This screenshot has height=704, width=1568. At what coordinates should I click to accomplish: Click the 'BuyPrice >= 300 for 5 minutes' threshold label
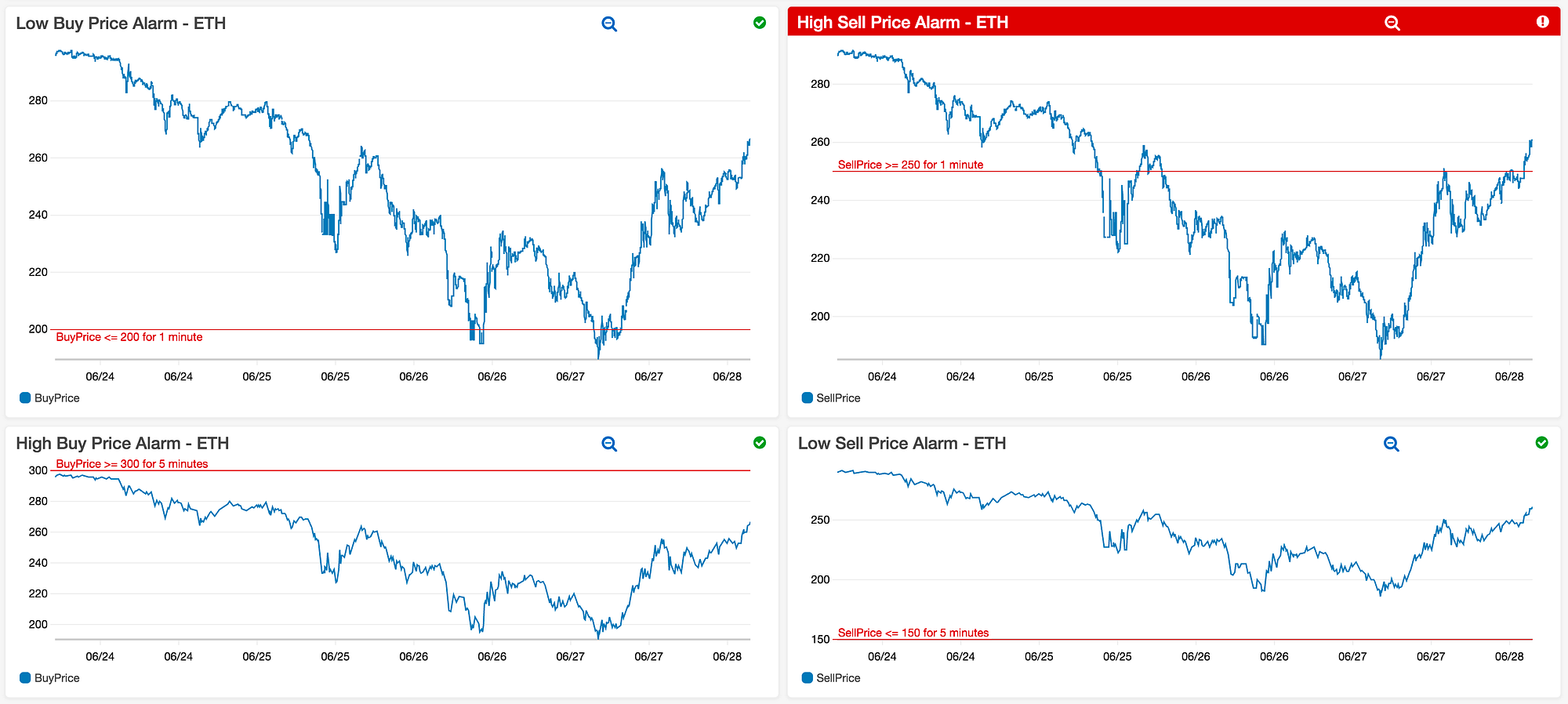pyautogui.click(x=132, y=464)
